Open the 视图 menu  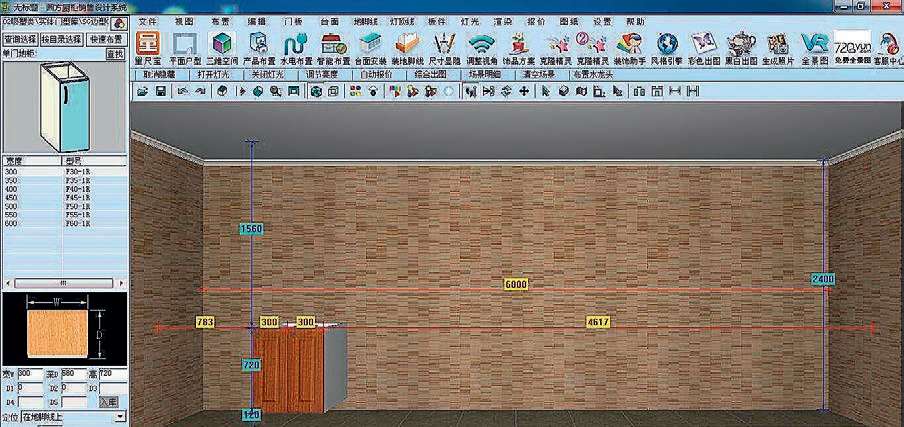[x=184, y=21]
